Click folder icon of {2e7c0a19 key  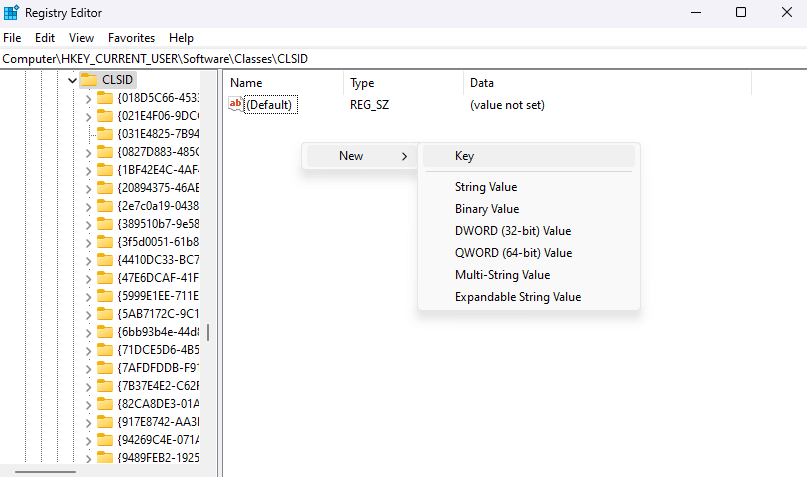[105, 206]
